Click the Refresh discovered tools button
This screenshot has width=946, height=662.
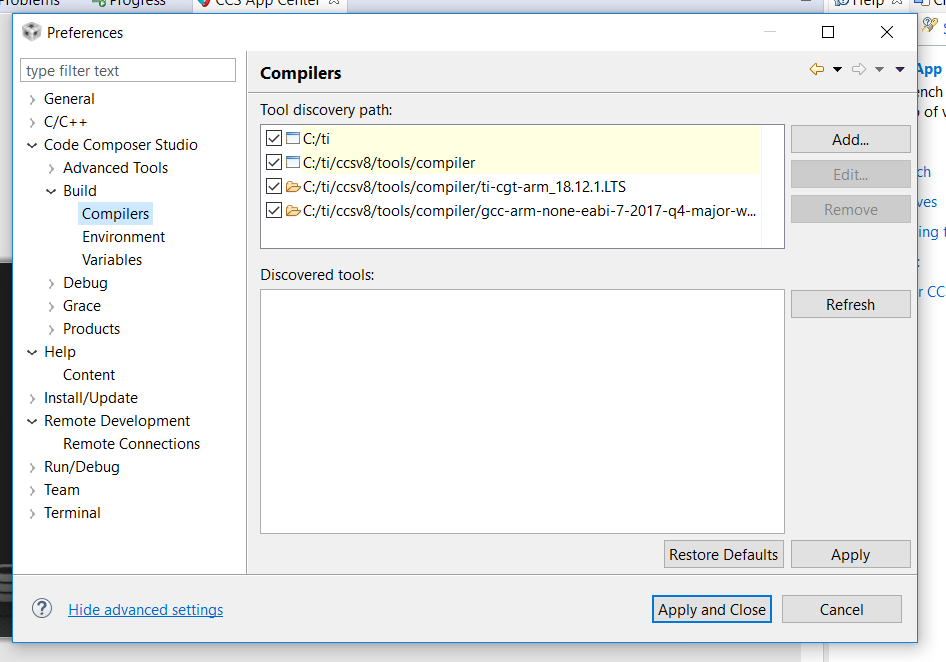pyautogui.click(x=850, y=305)
